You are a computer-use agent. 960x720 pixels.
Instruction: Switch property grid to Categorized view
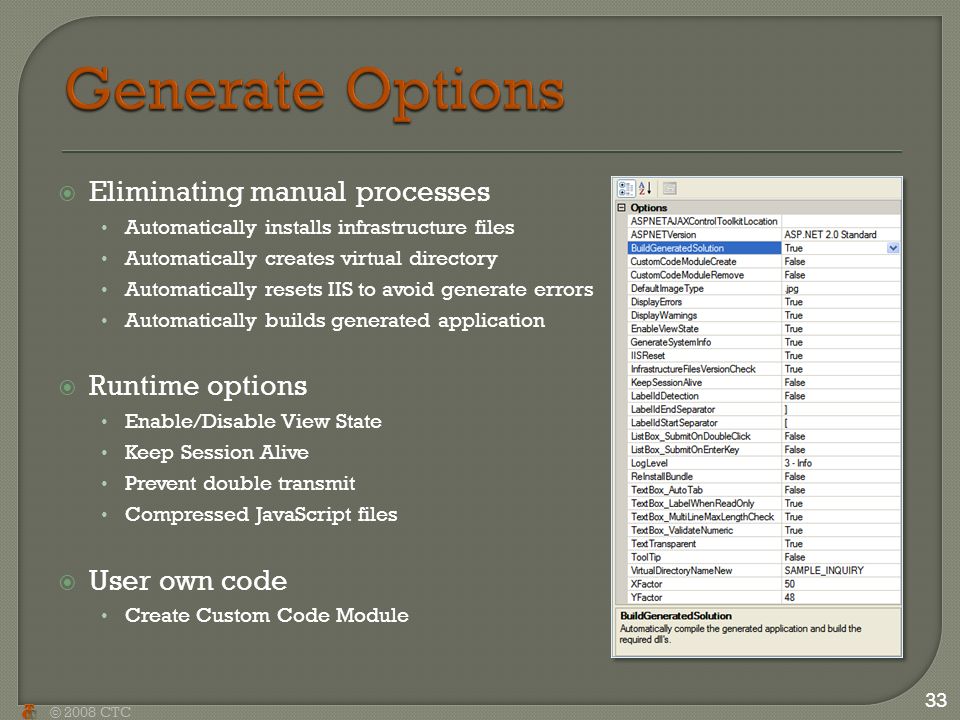626,189
